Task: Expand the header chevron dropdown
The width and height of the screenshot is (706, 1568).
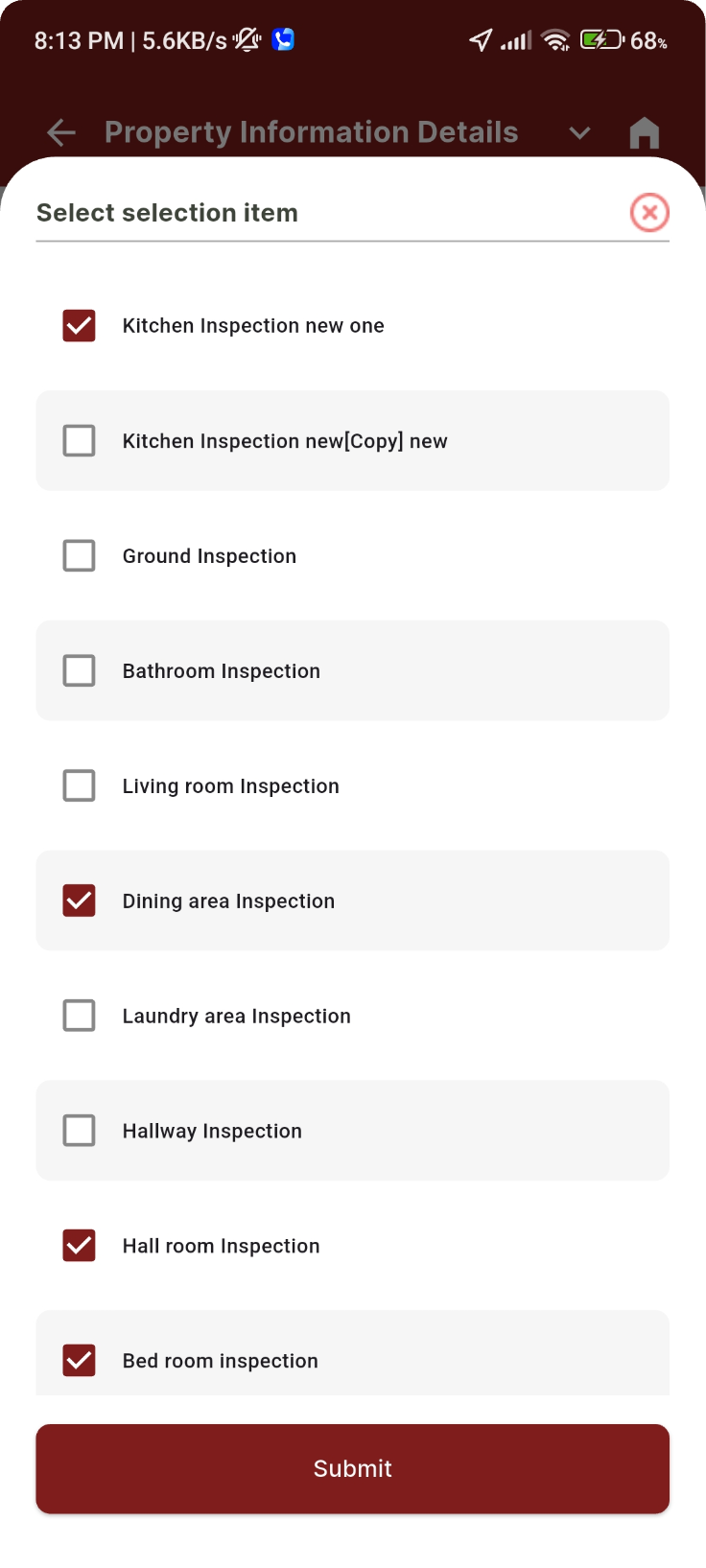Action: pos(579,132)
